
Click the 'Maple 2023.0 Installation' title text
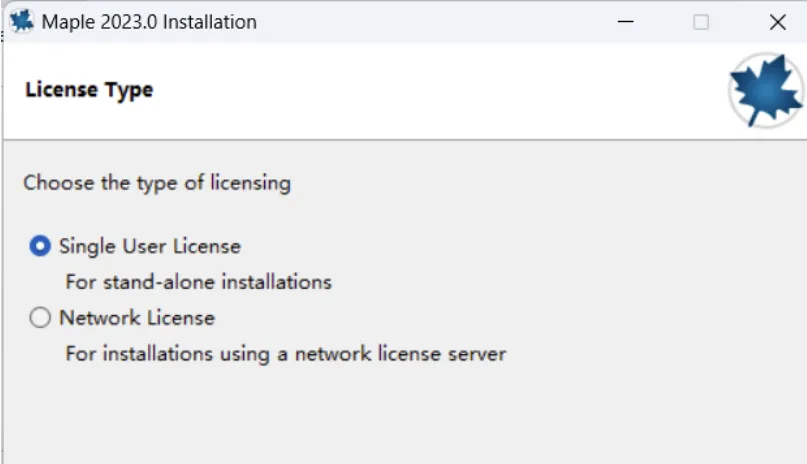pyautogui.click(x=149, y=22)
